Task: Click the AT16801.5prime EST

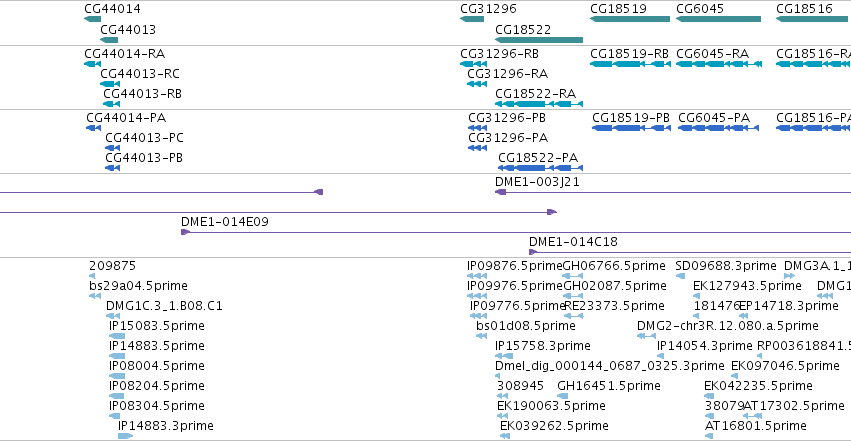Action: coord(708,436)
